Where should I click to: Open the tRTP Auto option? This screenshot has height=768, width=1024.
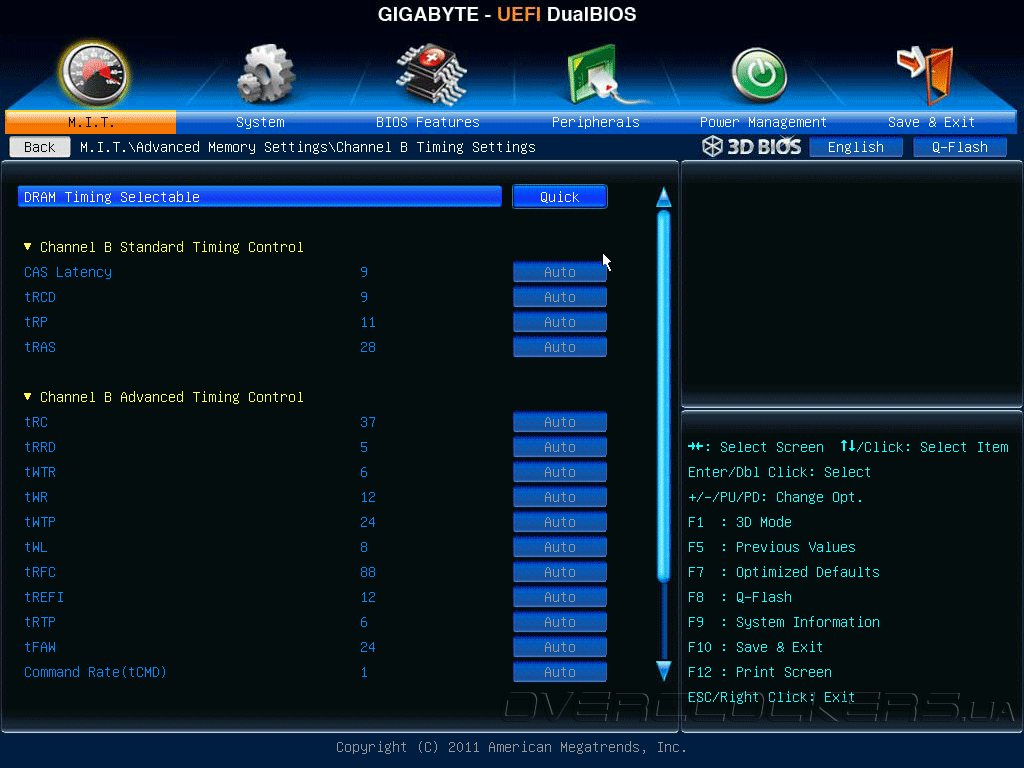pos(560,622)
